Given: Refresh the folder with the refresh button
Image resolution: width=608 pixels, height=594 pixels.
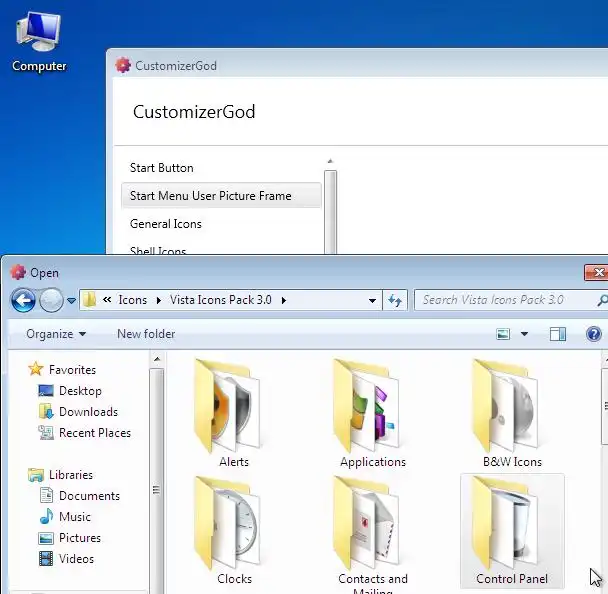Looking at the screenshot, I should pos(395,300).
